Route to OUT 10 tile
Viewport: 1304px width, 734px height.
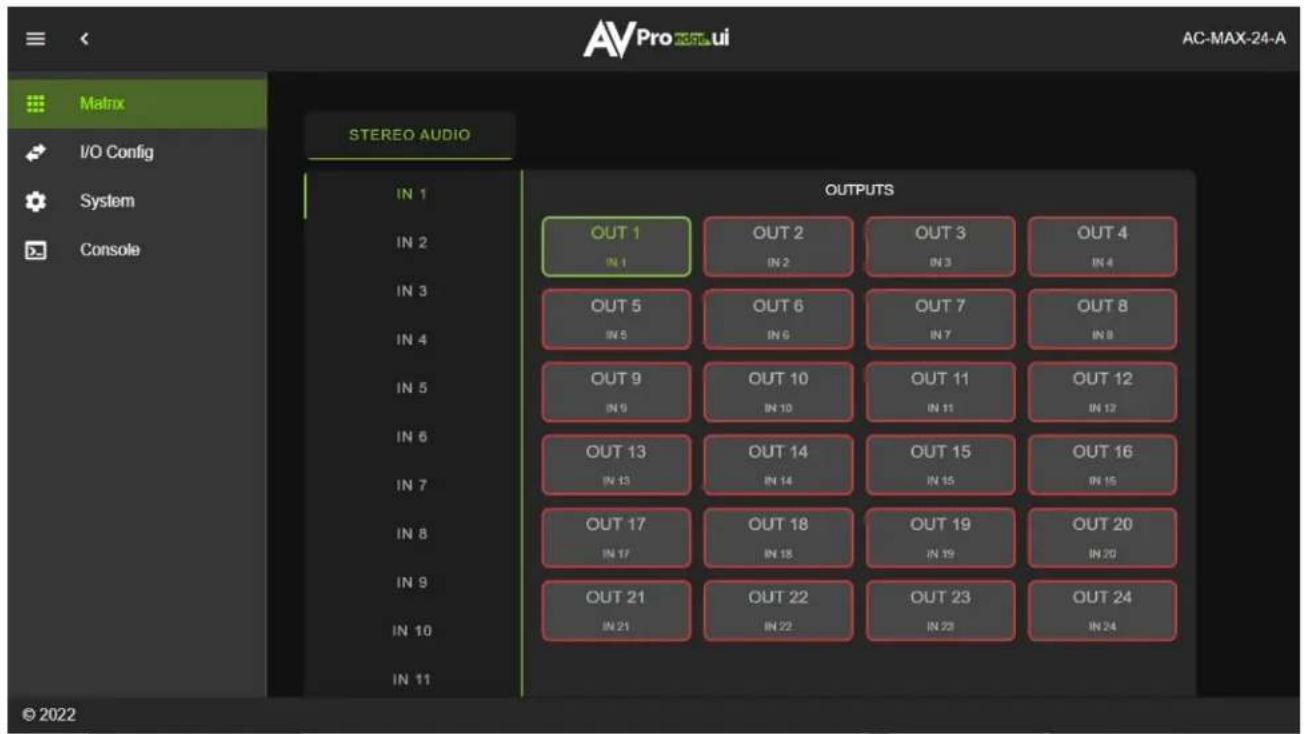778,392
